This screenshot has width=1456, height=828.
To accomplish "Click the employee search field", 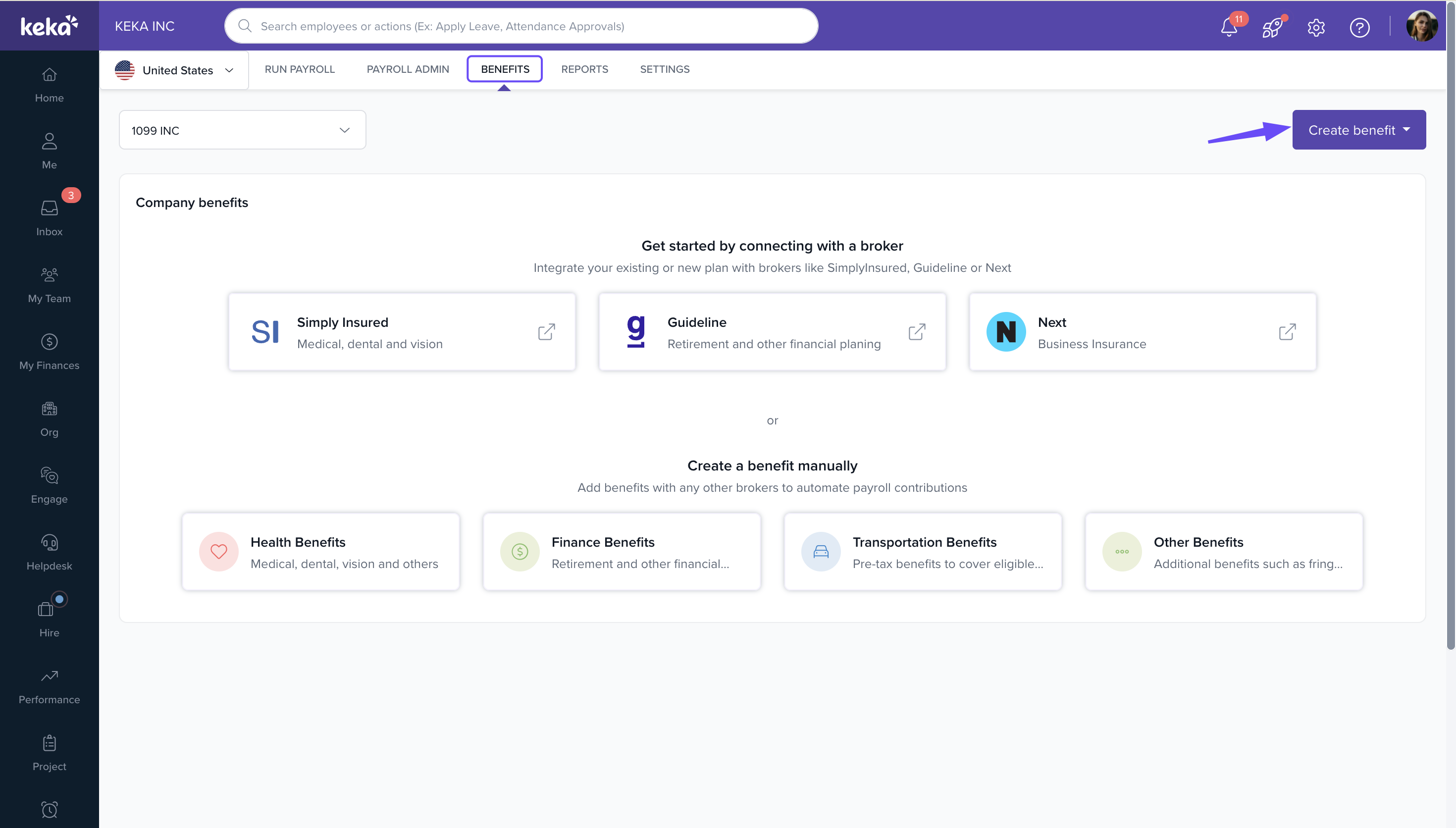I will tap(521, 26).
